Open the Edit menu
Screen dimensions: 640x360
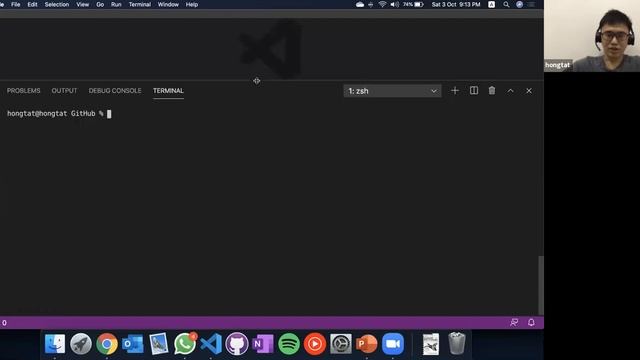(32, 4)
